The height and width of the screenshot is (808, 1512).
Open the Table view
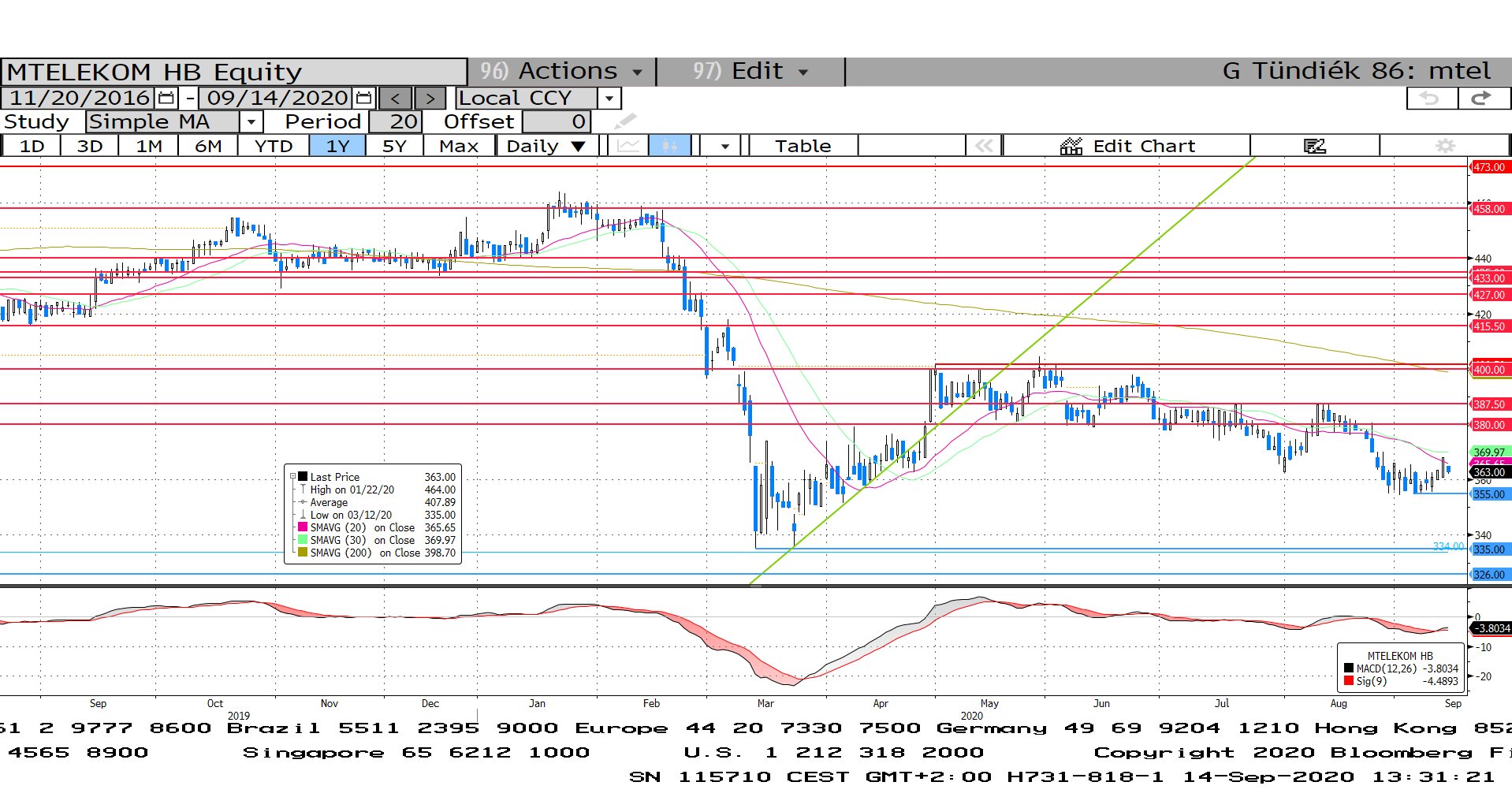(x=803, y=146)
